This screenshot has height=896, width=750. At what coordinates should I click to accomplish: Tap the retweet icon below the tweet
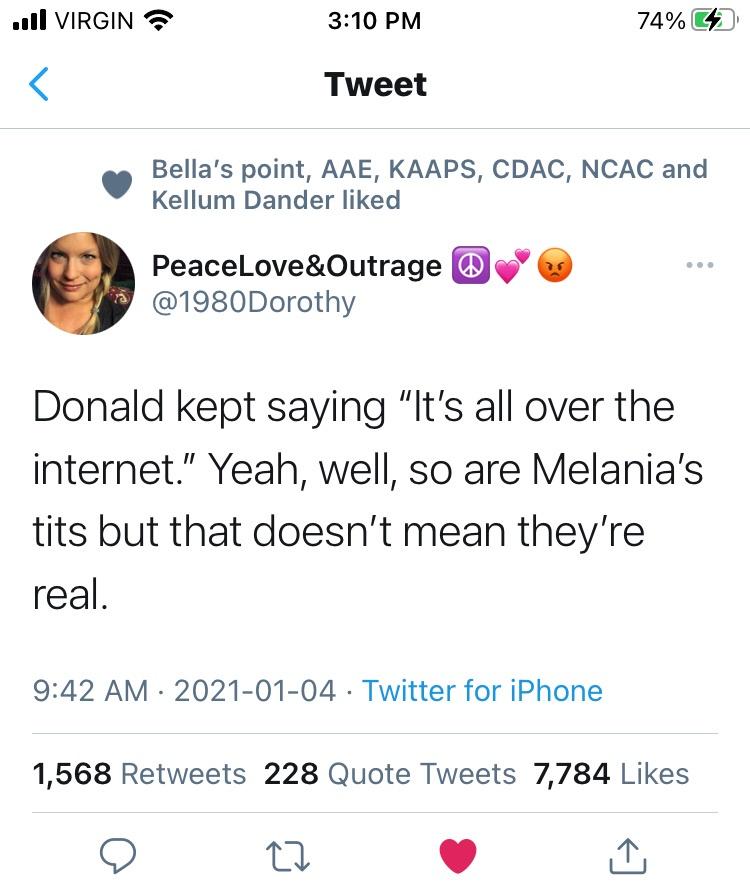click(x=289, y=855)
